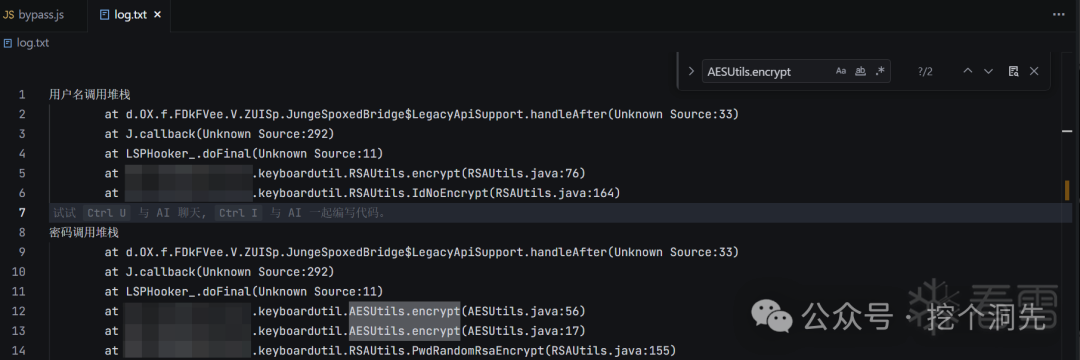Screen dimensions: 1080x360
Task: Expand the replace field in find widget
Action: tap(691, 71)
